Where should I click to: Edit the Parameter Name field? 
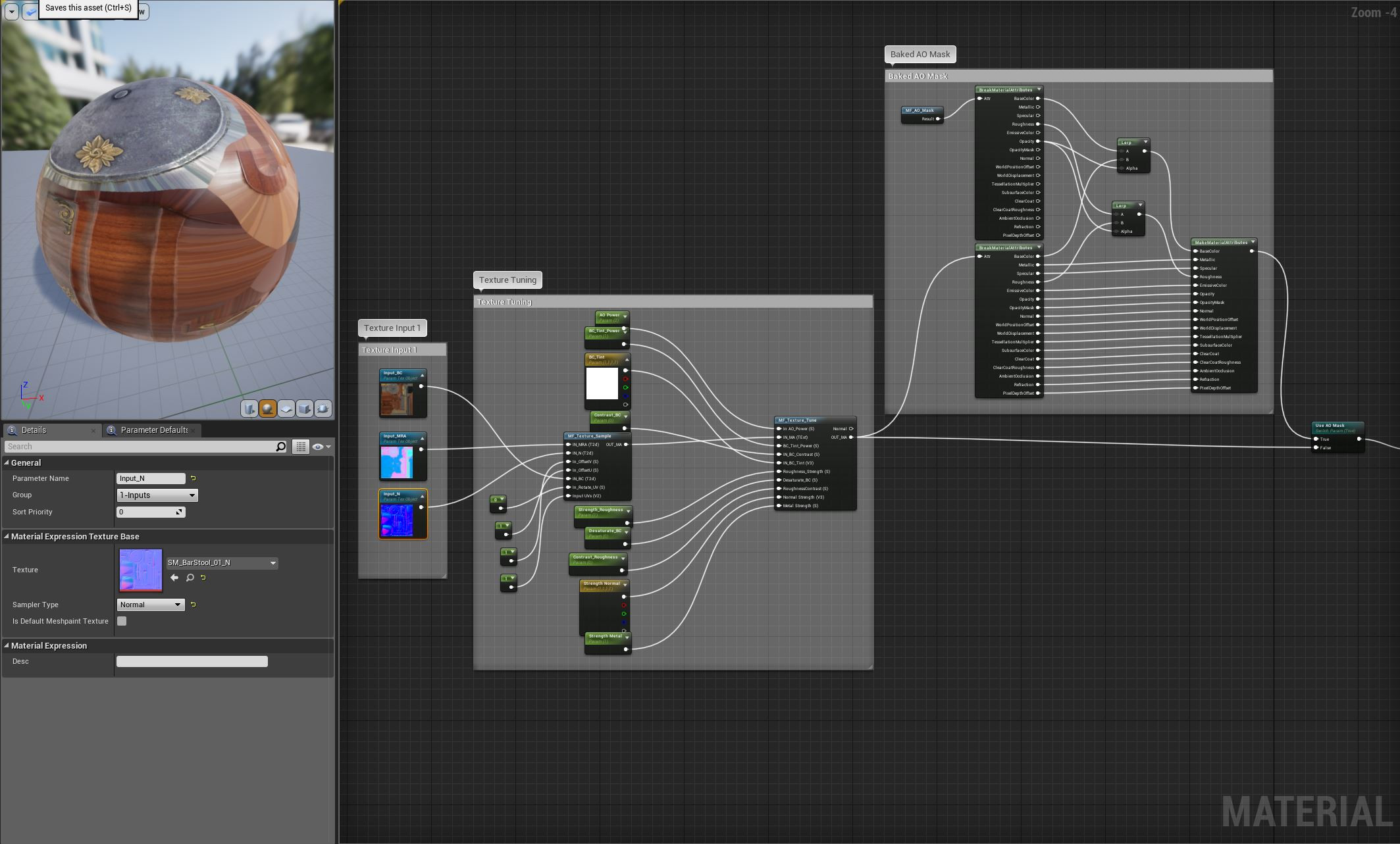[151, 478]
